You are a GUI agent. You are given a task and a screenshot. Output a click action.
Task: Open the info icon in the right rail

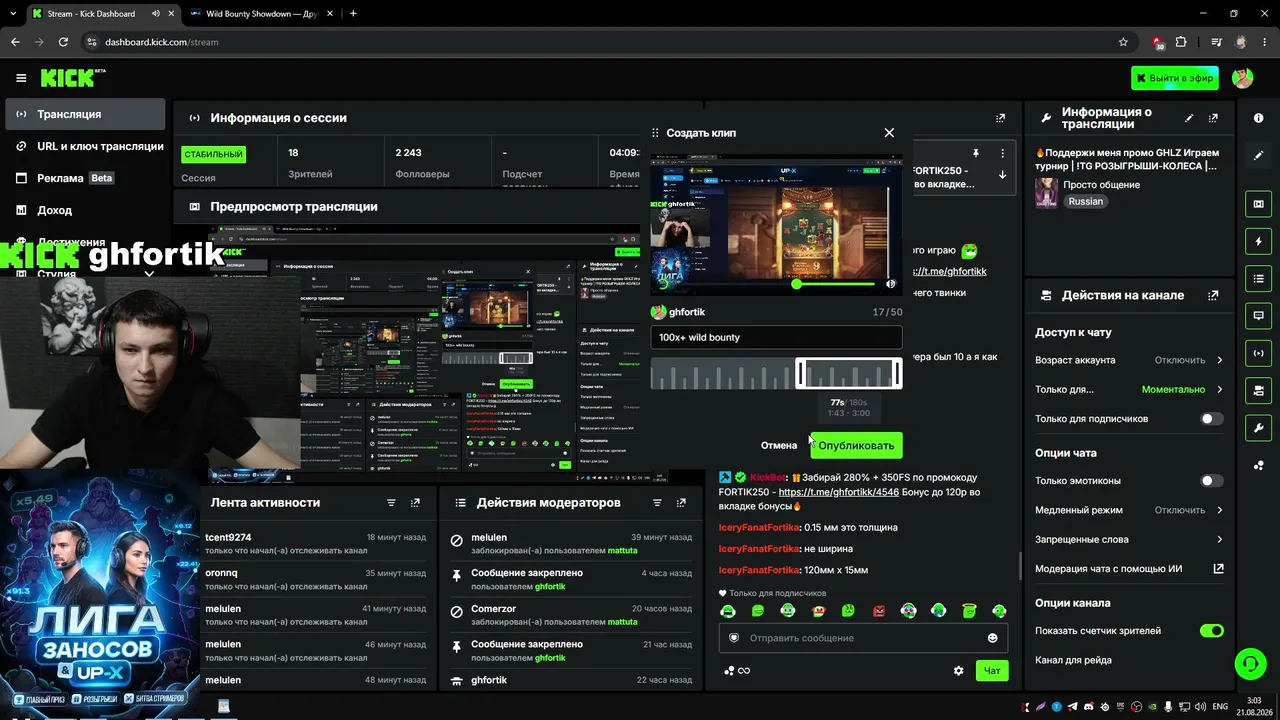click(1259, 118)
